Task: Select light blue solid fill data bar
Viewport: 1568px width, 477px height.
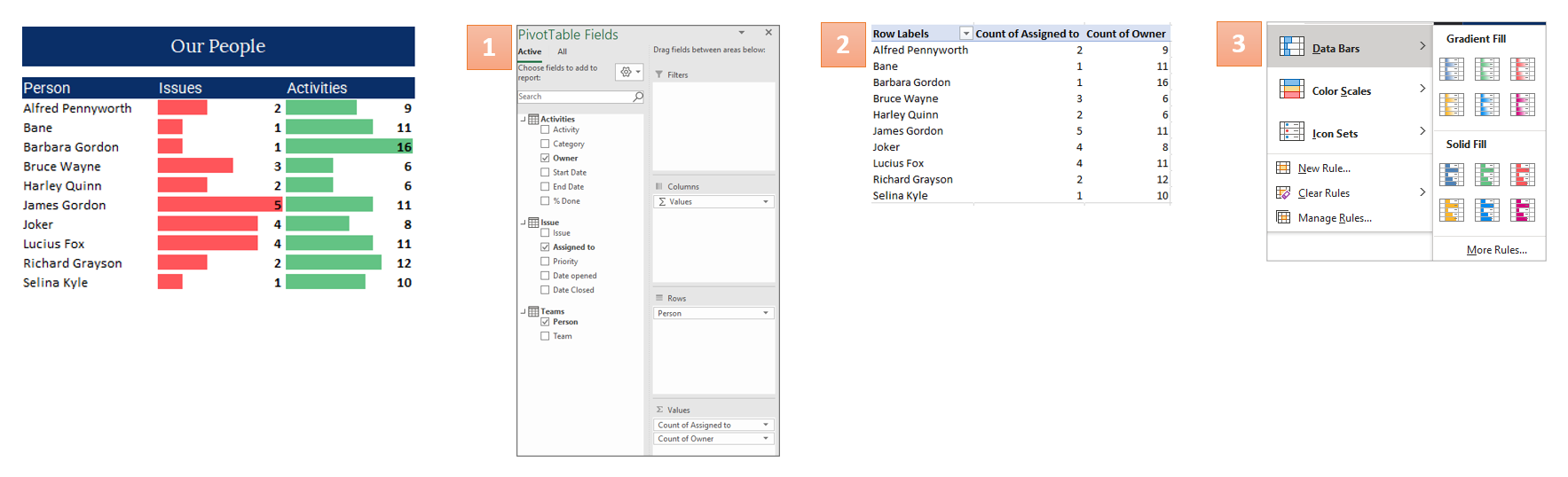Action: tap(1487, 210)
